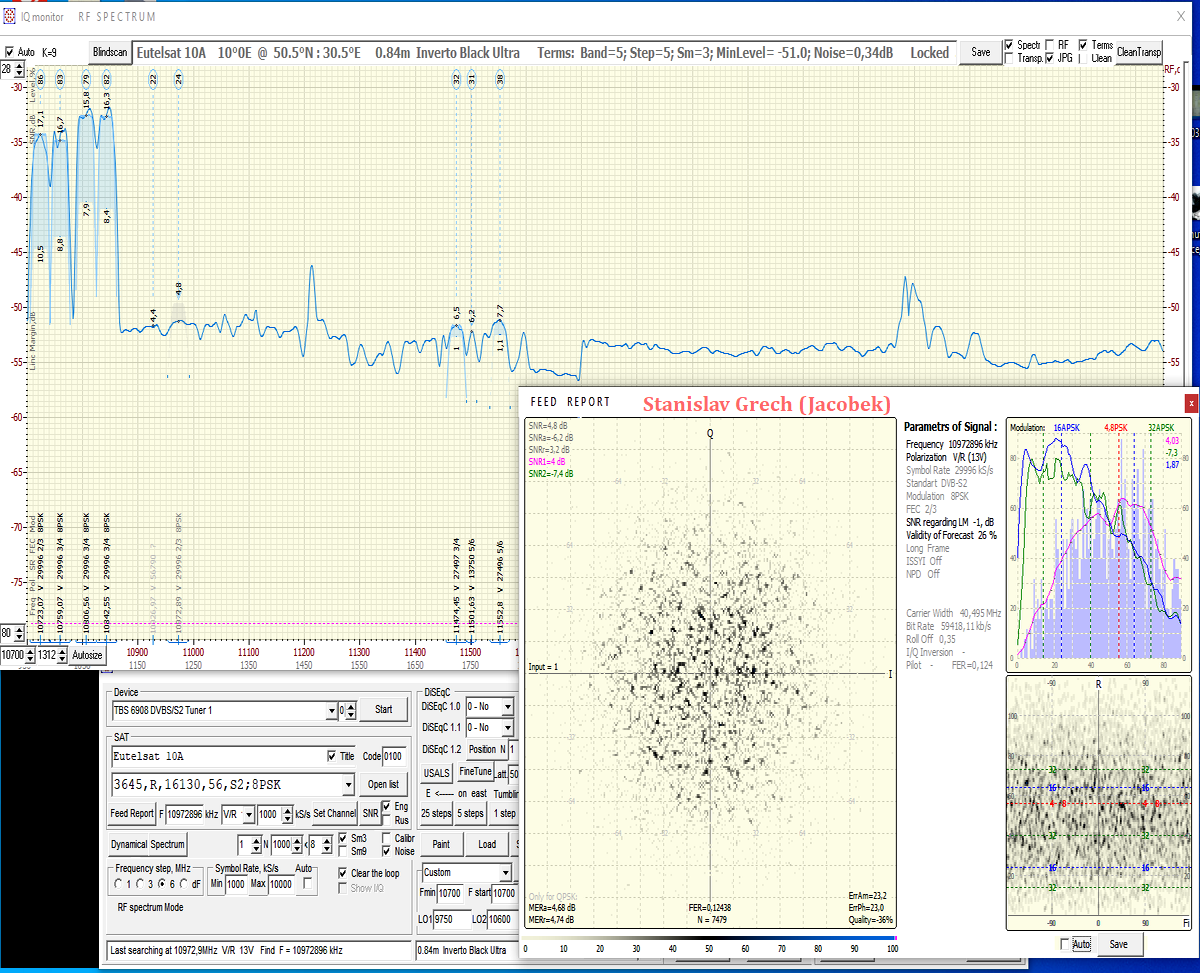The image size is (1200, 973).
Task: Open the DiSEqC 1.0 dropdown
Action: pyautogui.click(x=508, y=707)
